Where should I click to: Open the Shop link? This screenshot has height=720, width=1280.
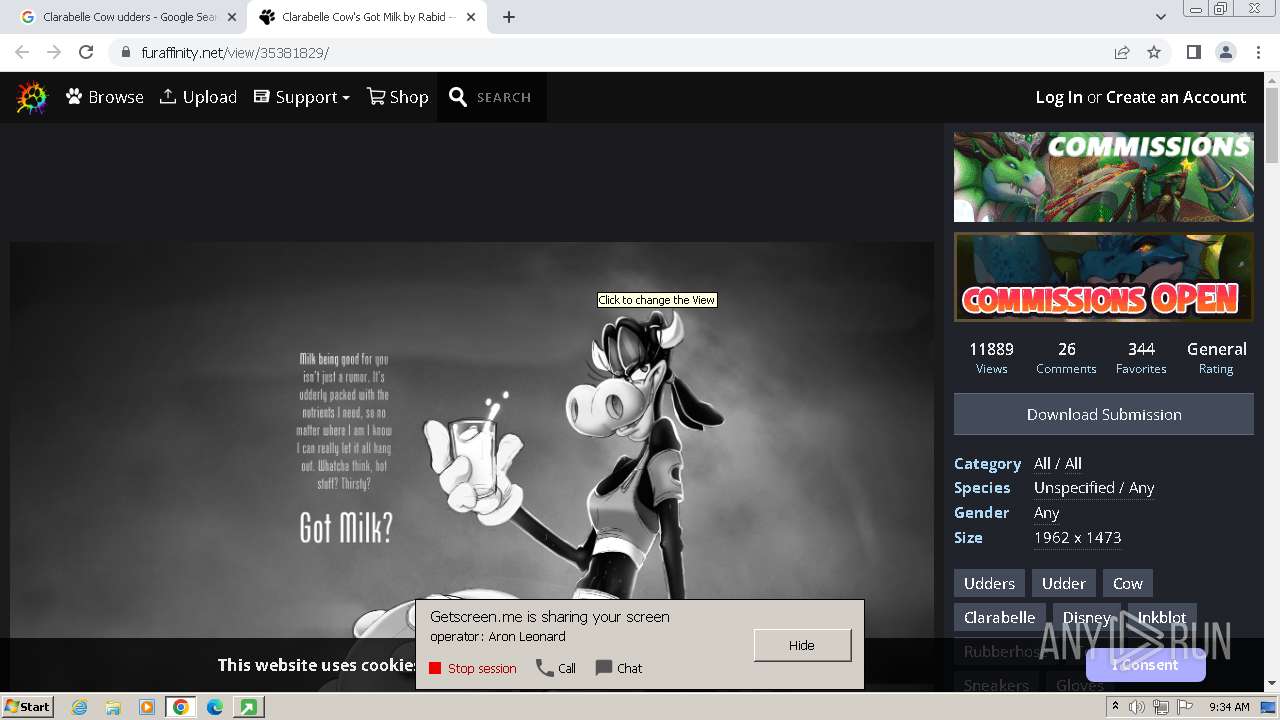tap(398, 97)
